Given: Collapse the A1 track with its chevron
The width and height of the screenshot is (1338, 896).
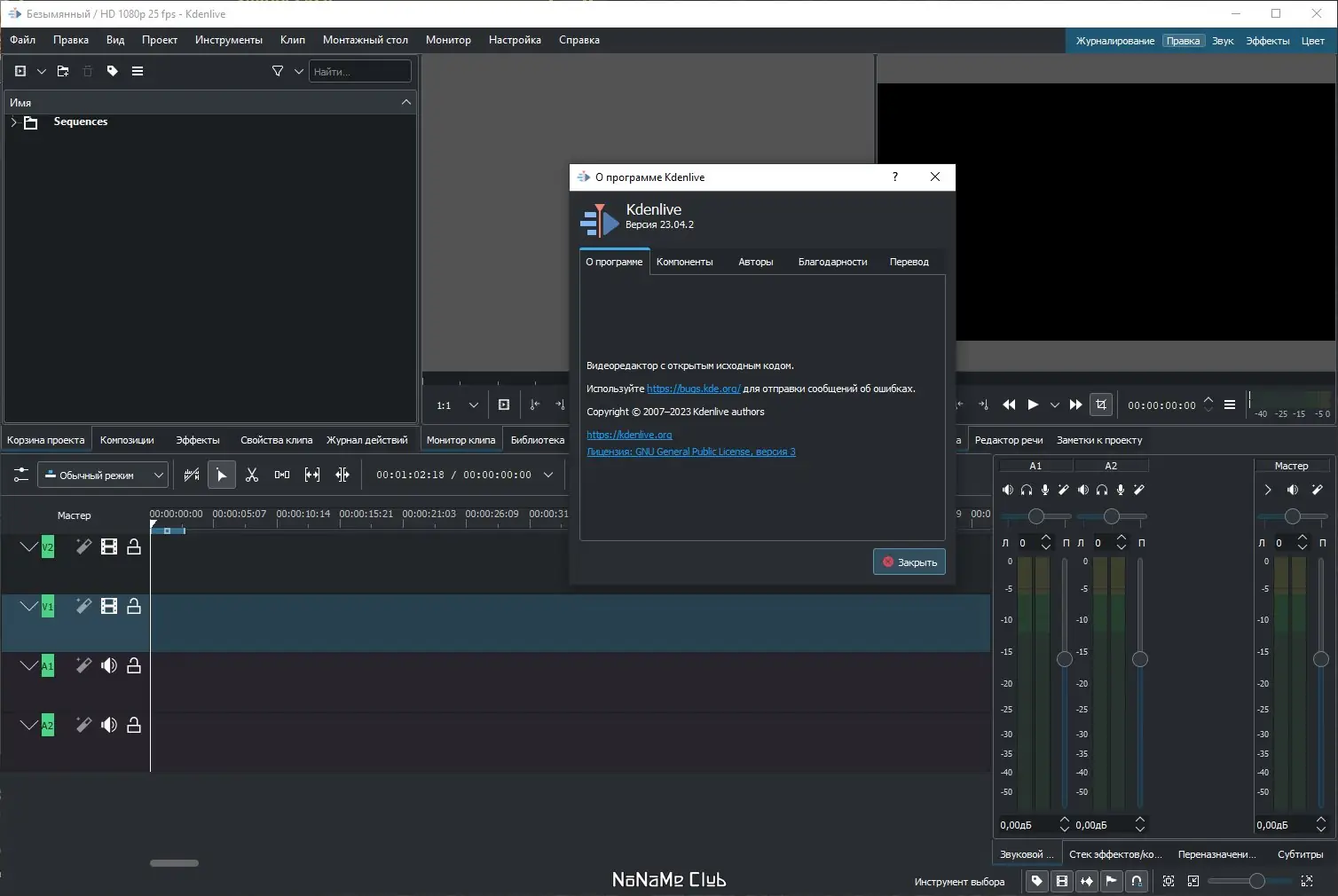Looking at the screenshot, I should [29, 665].
